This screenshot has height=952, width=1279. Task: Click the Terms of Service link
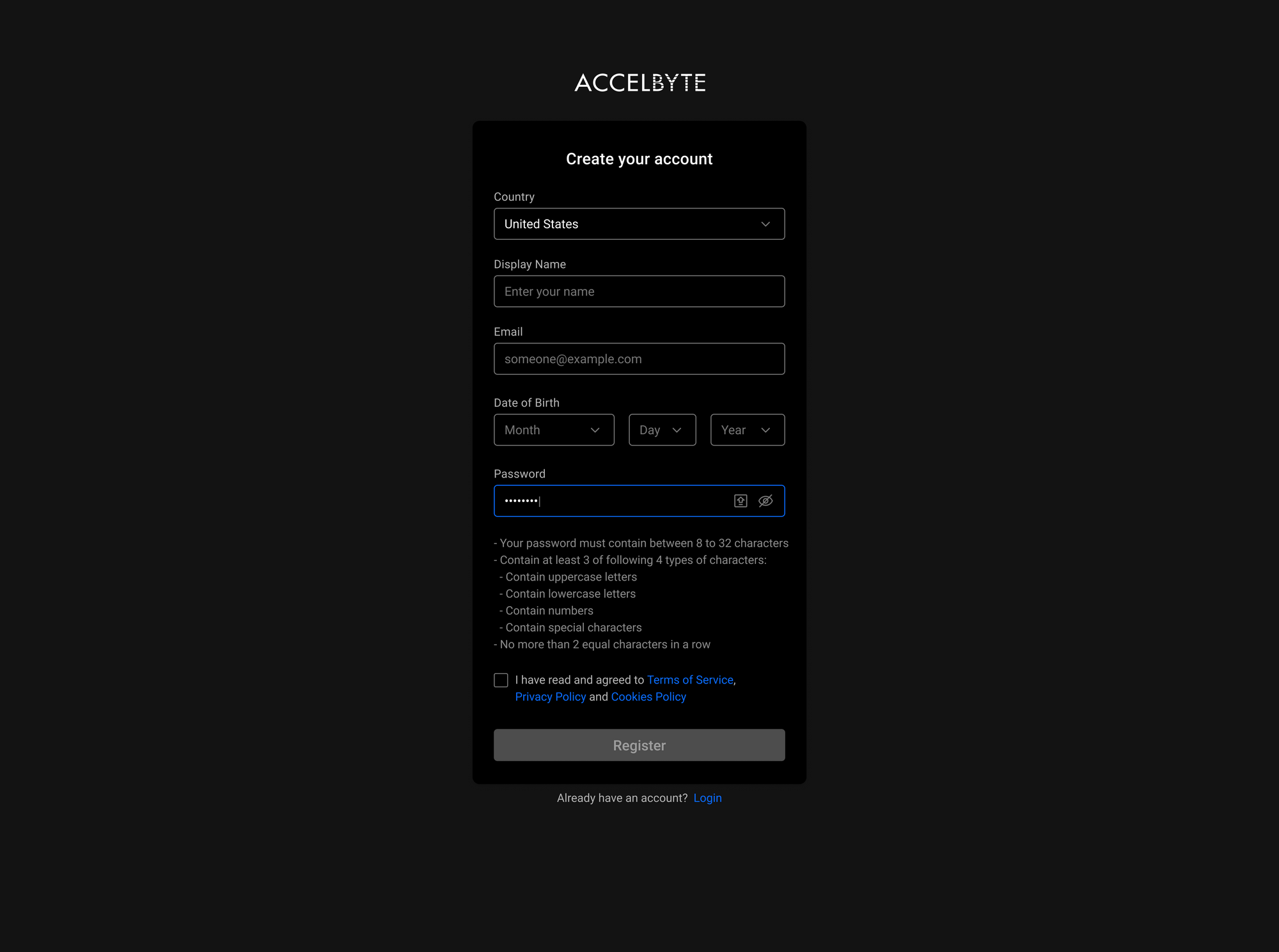690,680
